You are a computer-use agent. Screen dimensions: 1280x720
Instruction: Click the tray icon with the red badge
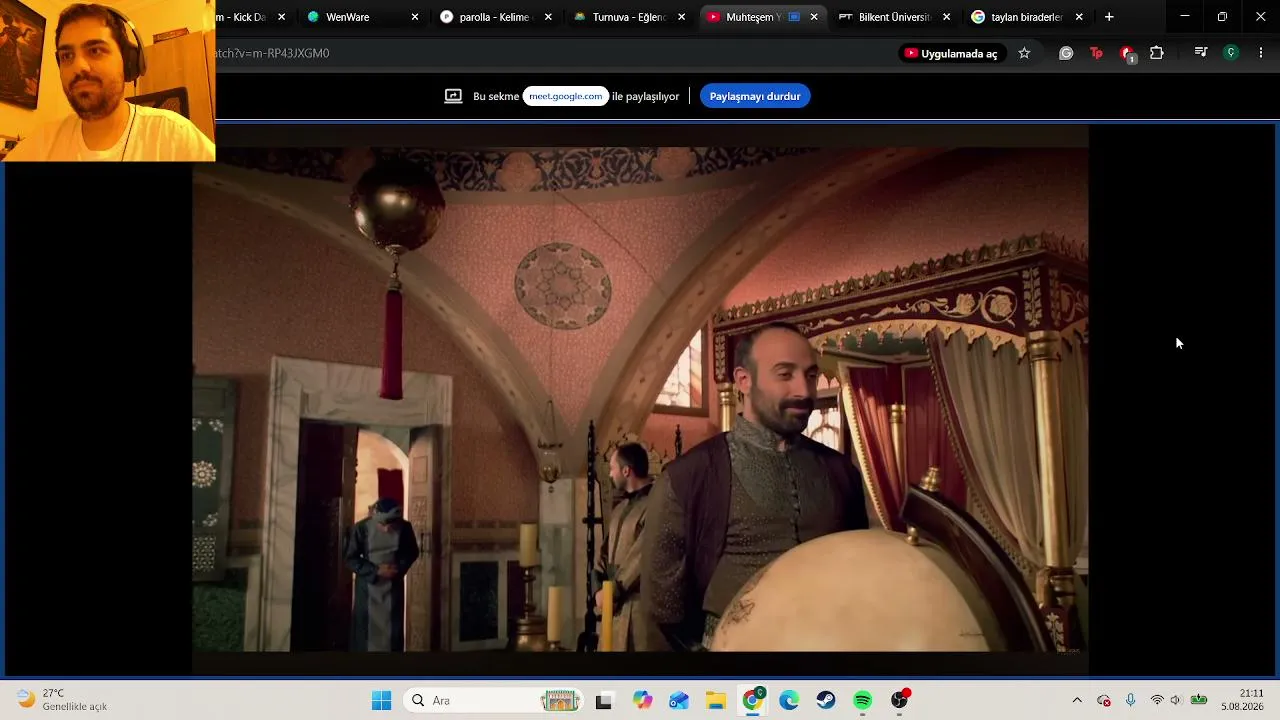(1104, 701)
